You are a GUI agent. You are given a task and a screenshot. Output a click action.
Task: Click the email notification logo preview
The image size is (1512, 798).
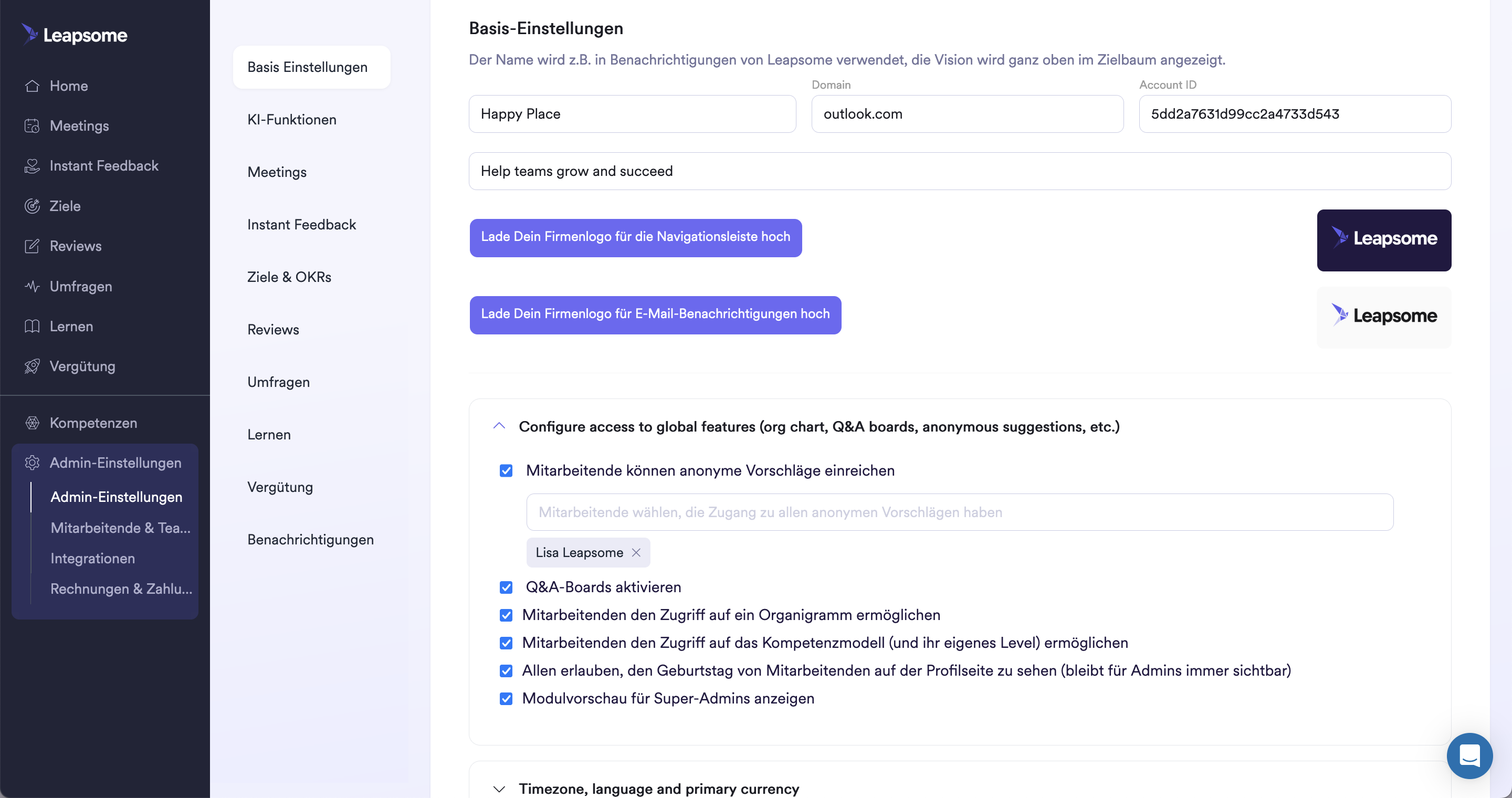point(1384,318)
